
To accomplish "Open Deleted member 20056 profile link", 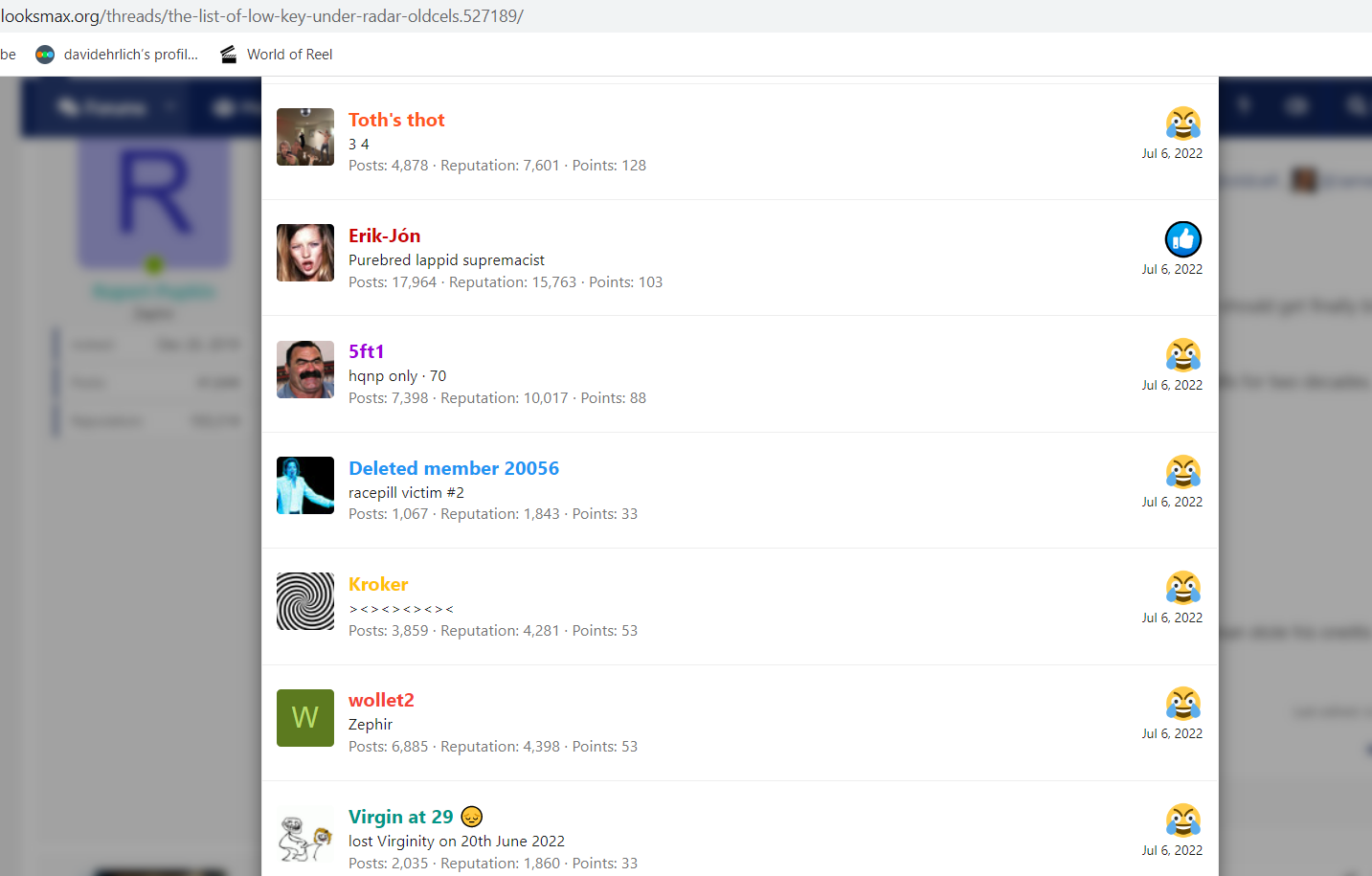I will tap(453, 468).
